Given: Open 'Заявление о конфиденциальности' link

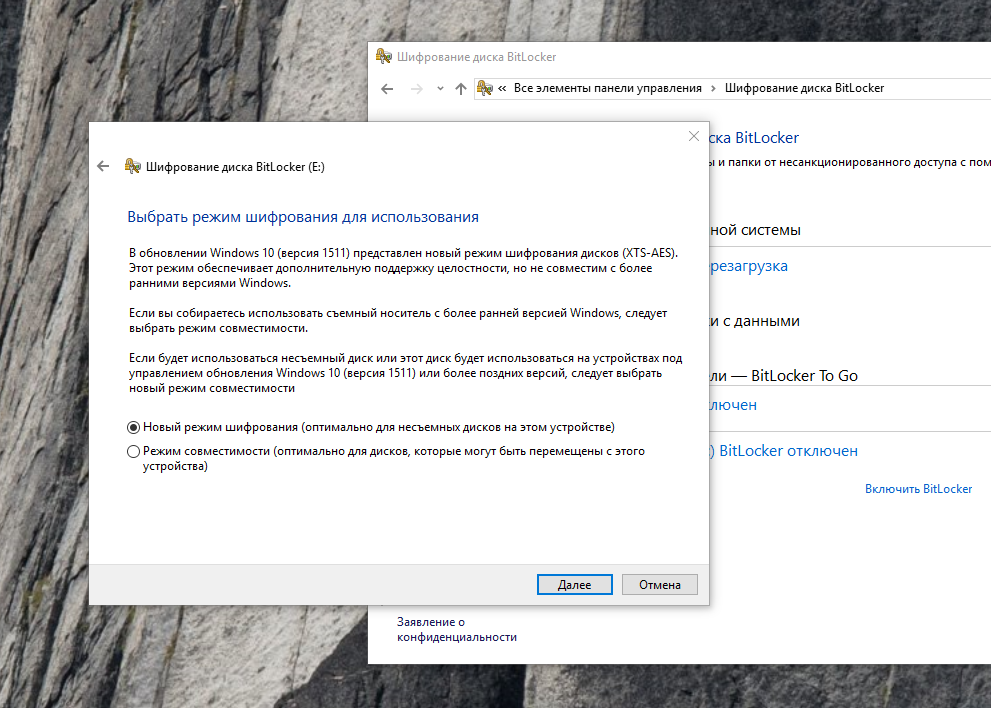Looking at the screenshot, I should tap(457, 630).
